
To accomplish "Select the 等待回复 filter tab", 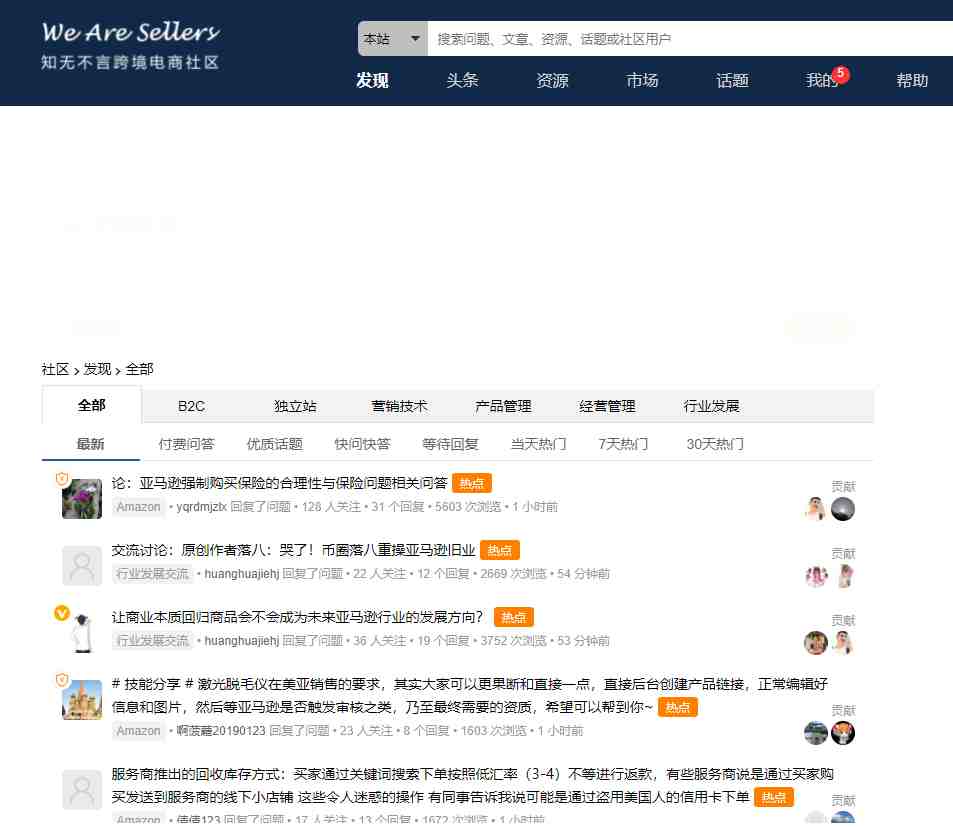I will coord(450,444).
